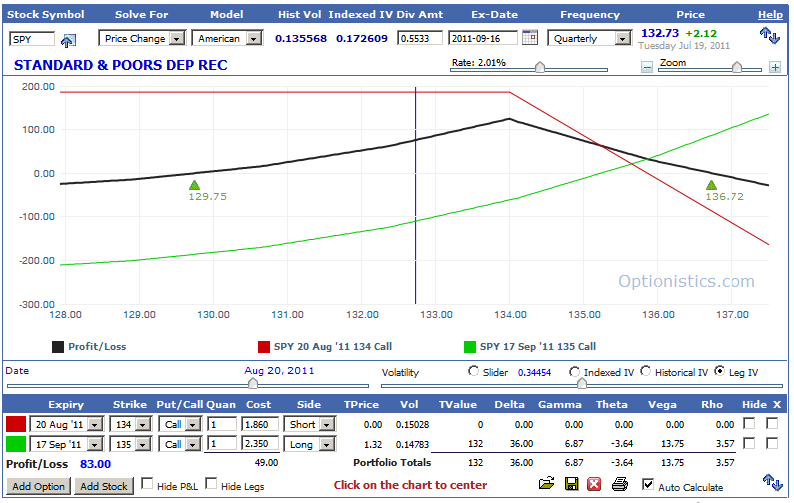Open the Long side dropdown
This screenshot has height=503, width=794.
click(x=309, y=445)
